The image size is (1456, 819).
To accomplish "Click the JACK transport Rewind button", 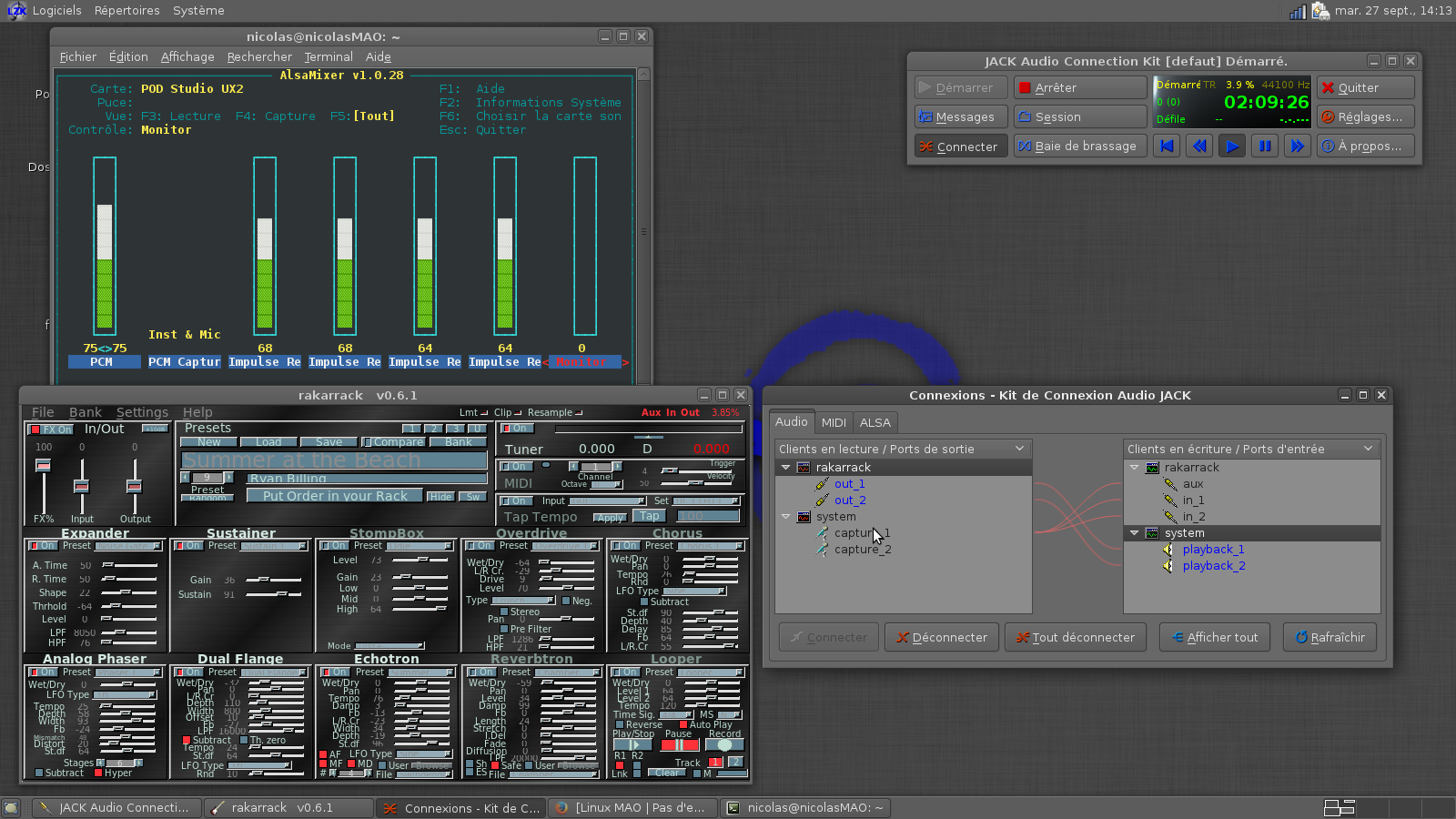I will [1199, 146].
